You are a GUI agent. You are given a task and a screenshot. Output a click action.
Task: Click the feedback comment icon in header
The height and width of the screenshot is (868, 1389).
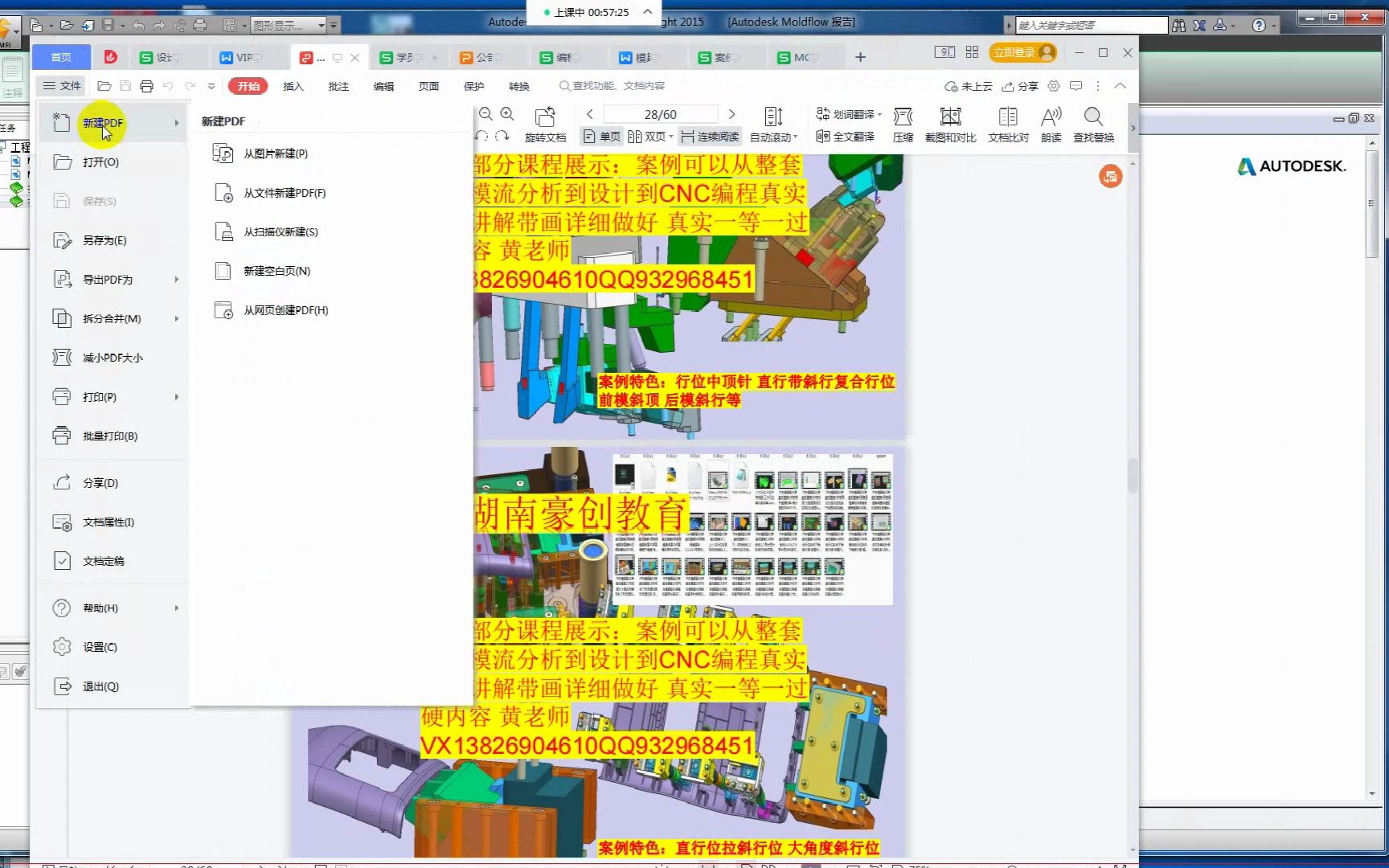[x=1076, y=86]
